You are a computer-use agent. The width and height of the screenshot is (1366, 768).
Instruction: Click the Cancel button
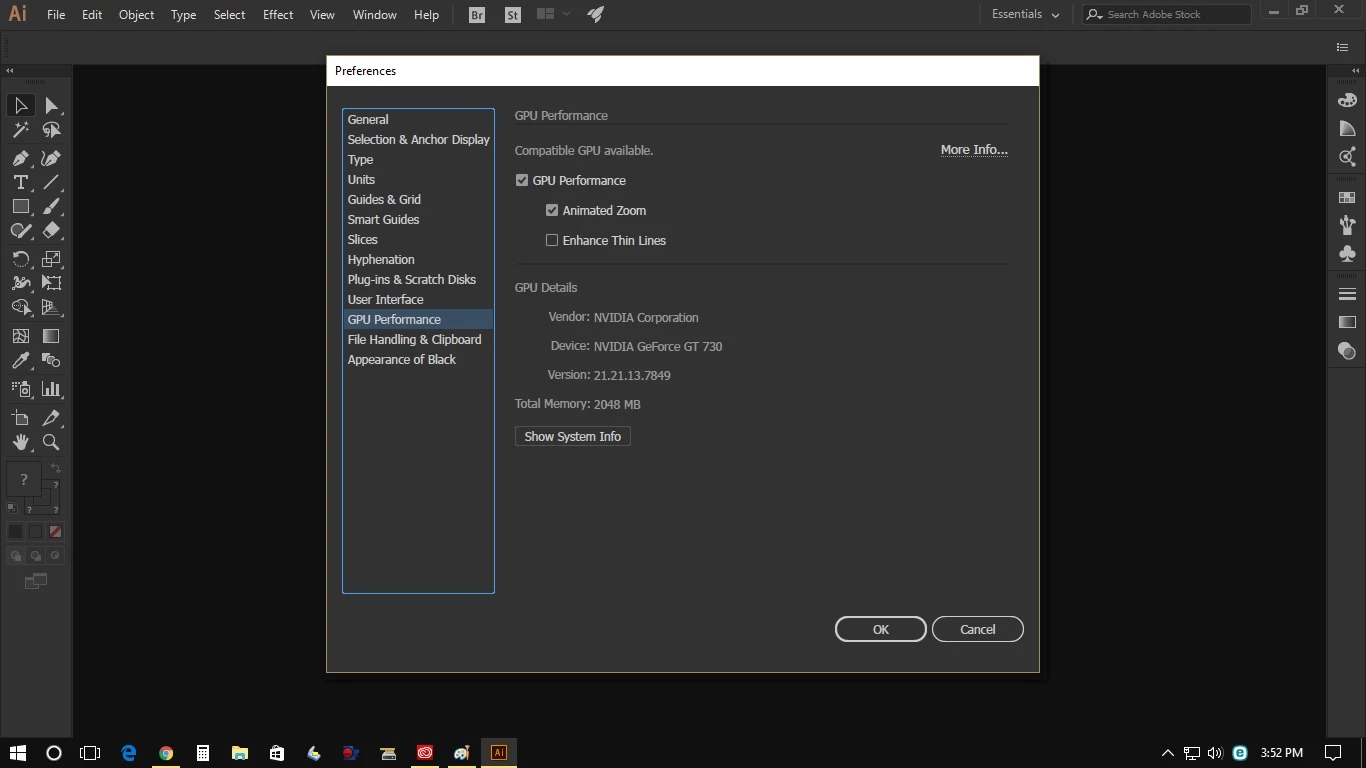(x=978, y=629)
